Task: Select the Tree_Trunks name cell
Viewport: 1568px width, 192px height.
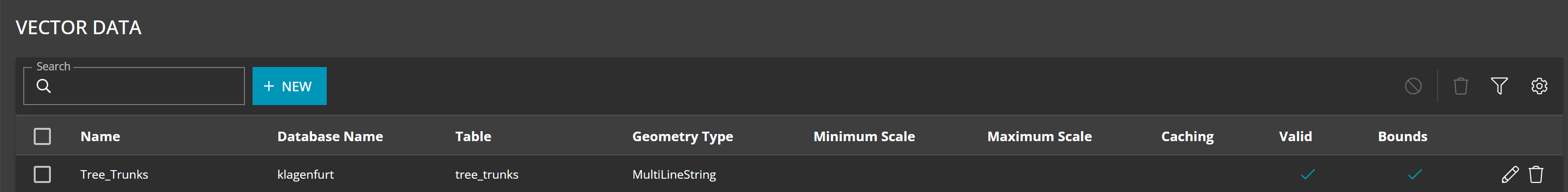Action: click(x=114, y=174)
